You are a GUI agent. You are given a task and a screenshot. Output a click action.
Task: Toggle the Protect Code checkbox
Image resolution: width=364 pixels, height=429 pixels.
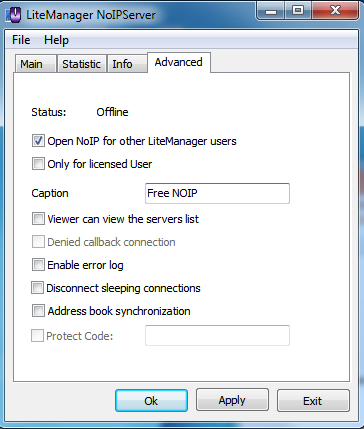[37, 336]
